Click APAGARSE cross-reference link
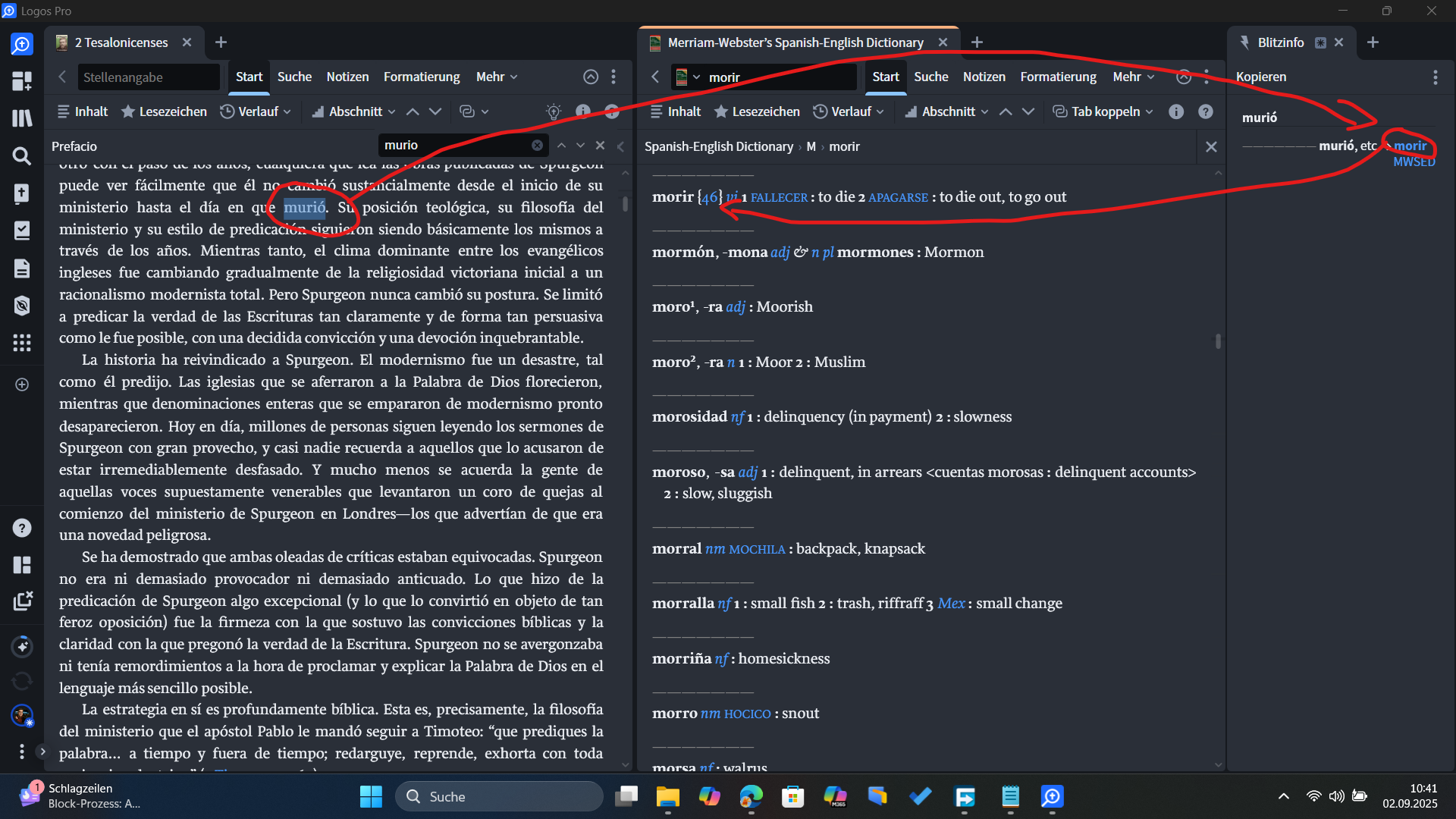Viewport: 1456px width, 819px height. click(898, 197)
